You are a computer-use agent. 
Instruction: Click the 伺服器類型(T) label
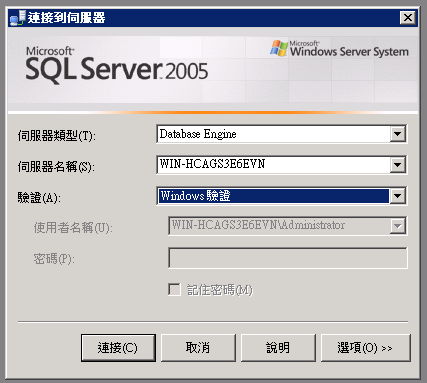coord(56,136)
